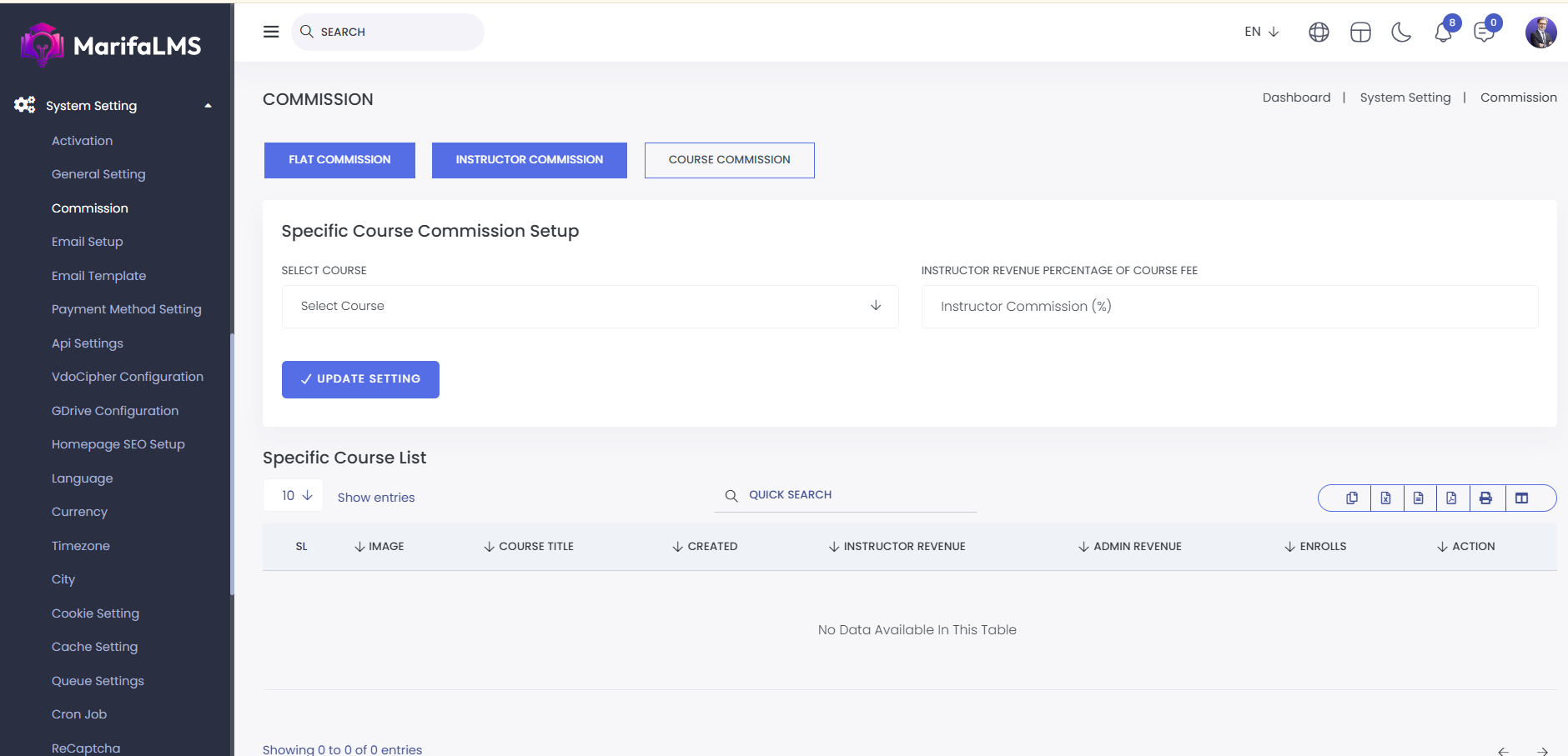The image size is (1568, 756).
Task: Click the globe website icon
Action: pos(1319,33)
